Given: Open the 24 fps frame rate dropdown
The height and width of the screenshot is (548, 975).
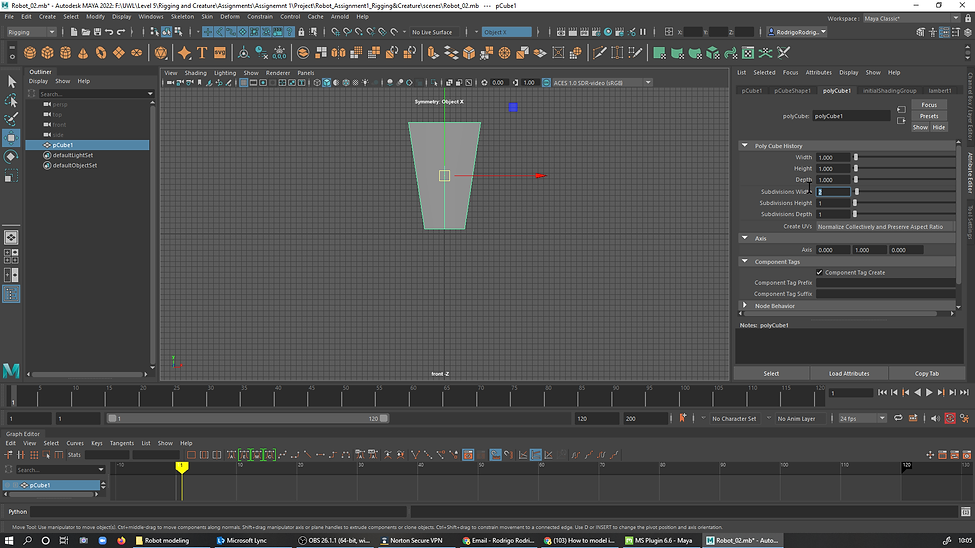Looking at the screenshot, I should 862,419.
